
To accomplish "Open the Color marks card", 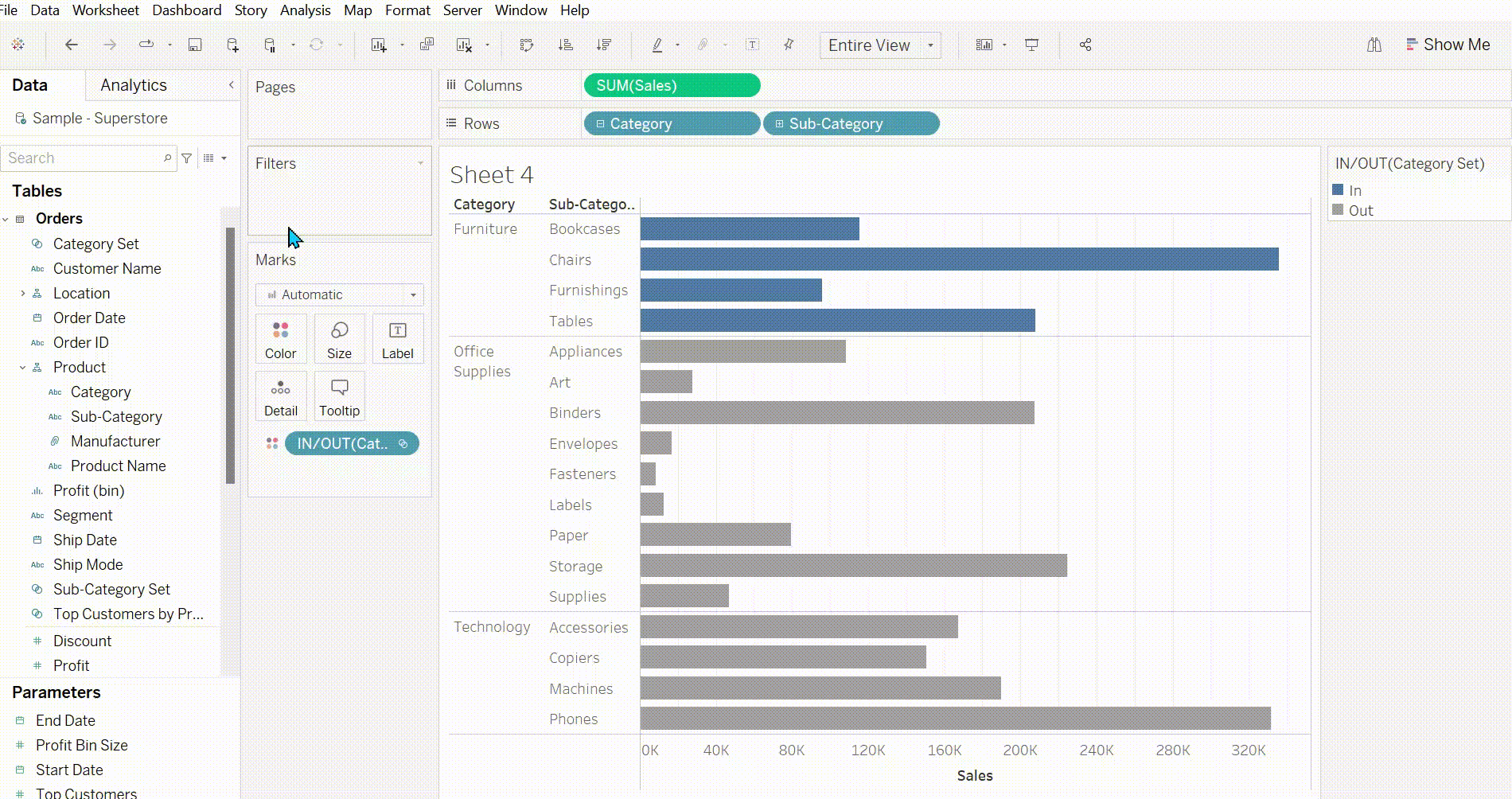I will point(281,339).
